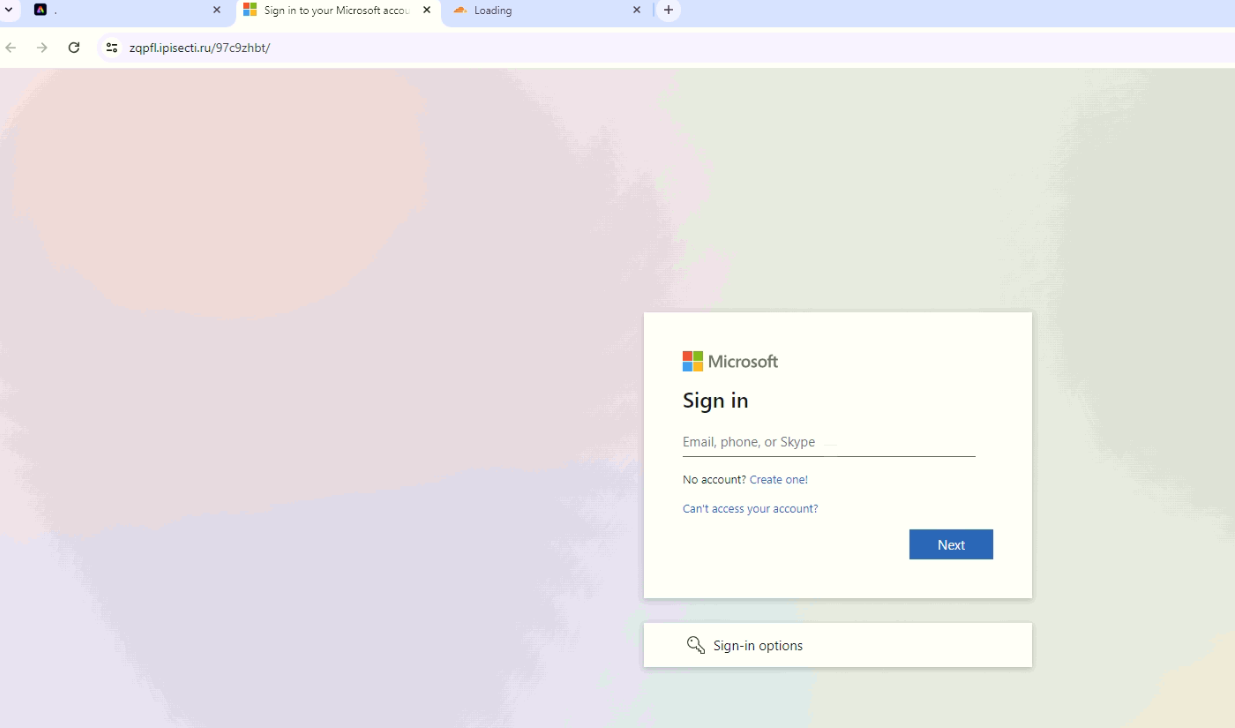Click the address bar URL text
This screenshot has width=1235, height=728.
[199, 47]
